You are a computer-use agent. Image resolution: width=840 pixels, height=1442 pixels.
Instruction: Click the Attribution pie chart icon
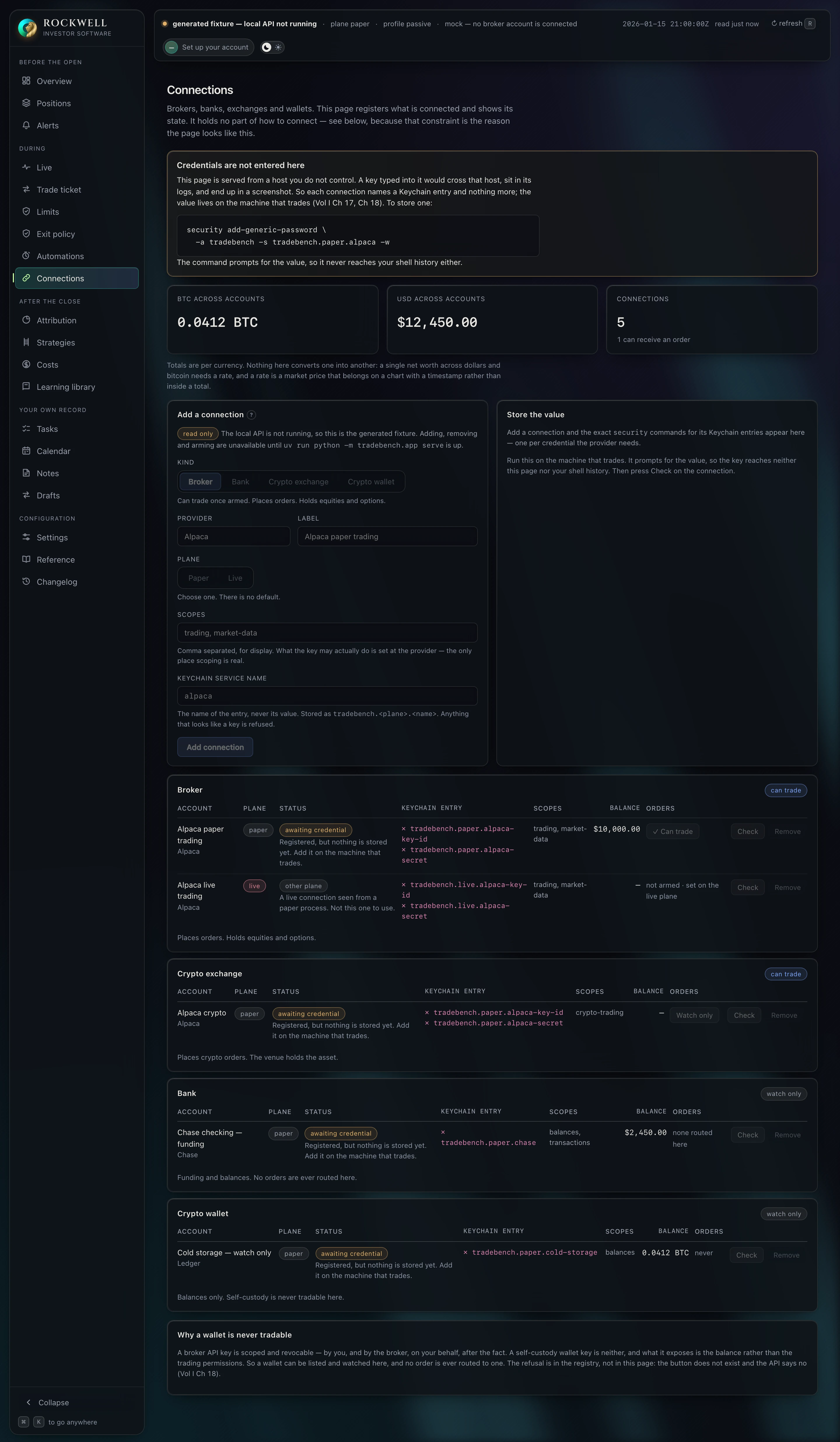tap(26, 320)
